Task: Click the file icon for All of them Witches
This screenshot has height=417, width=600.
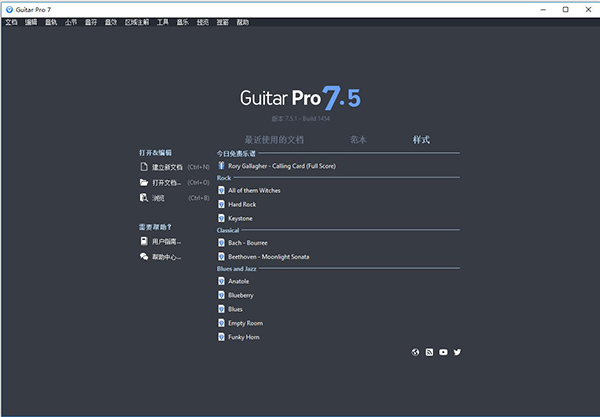Action: click(x=221, y=190)
